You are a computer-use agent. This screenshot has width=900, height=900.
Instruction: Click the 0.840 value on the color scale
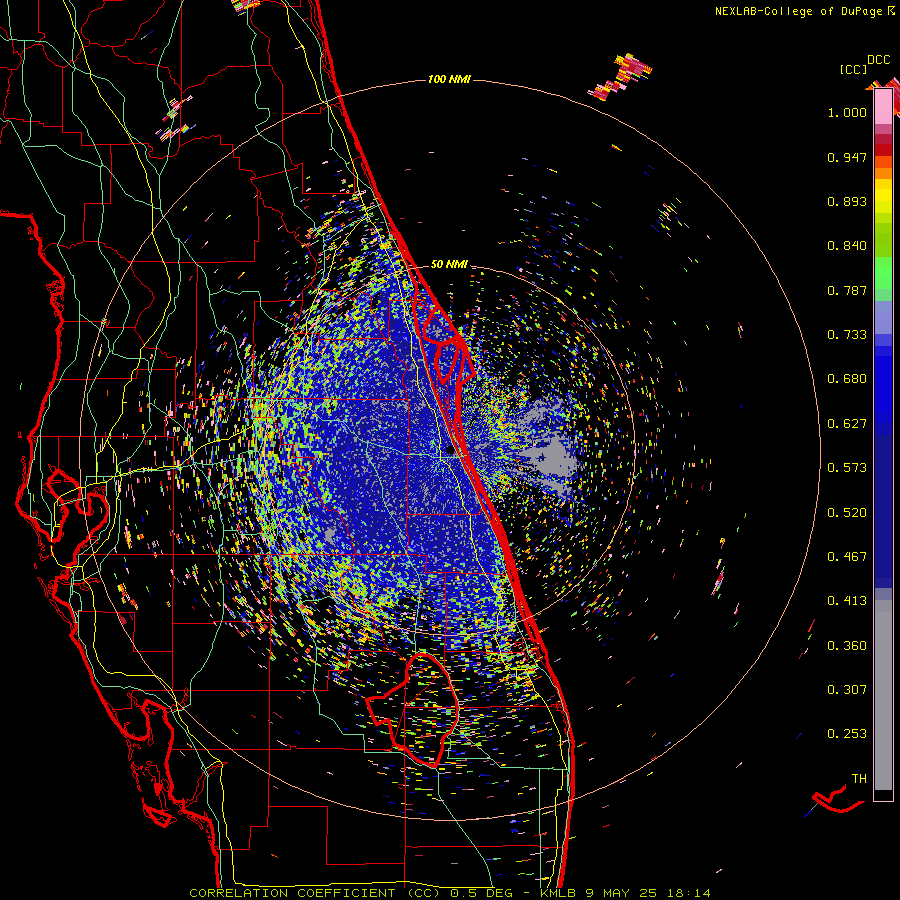[x=847, y=246]
